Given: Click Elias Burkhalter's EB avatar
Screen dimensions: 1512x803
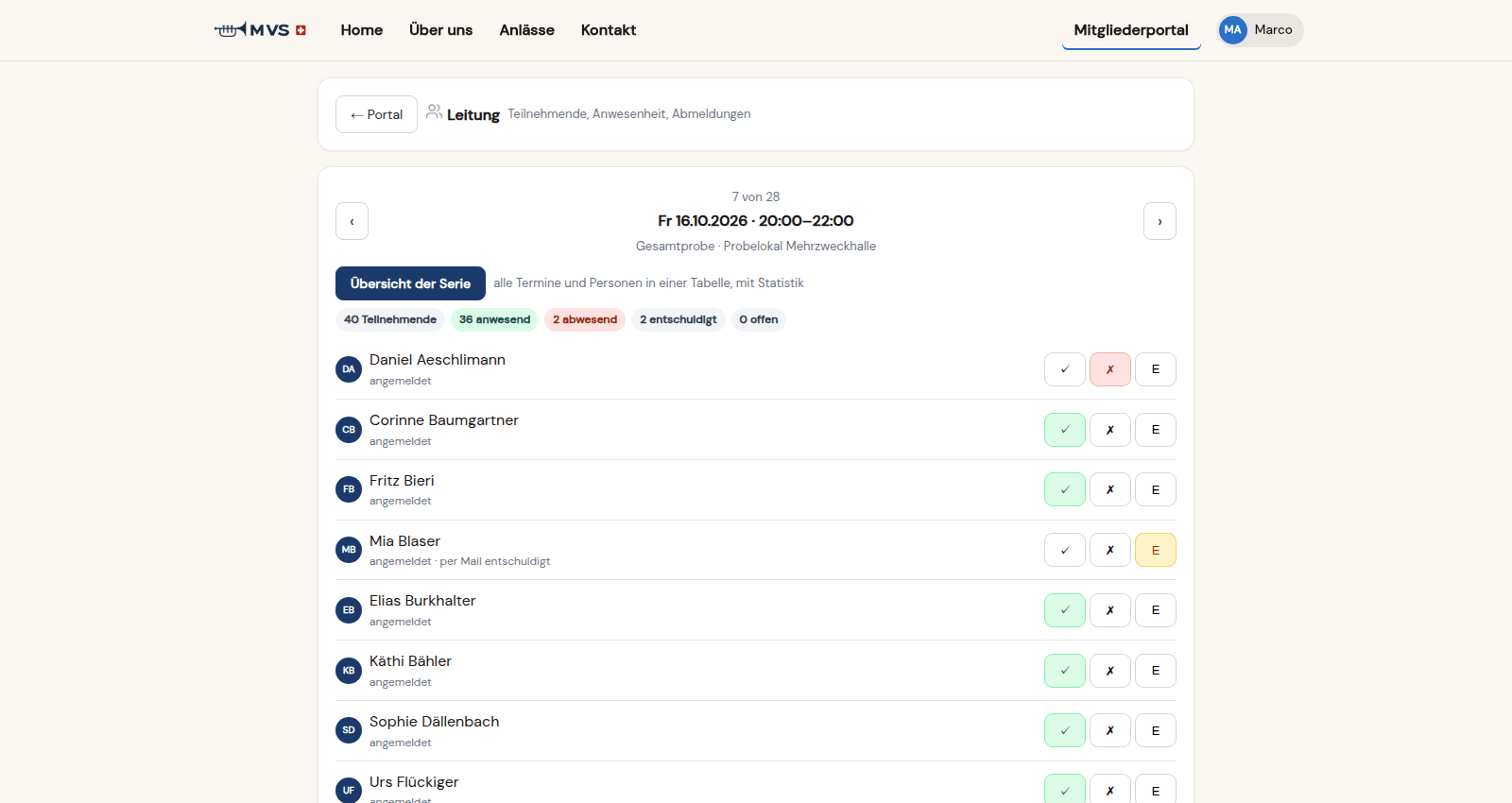Looking at the screenshot, I should tap(349, 610).
